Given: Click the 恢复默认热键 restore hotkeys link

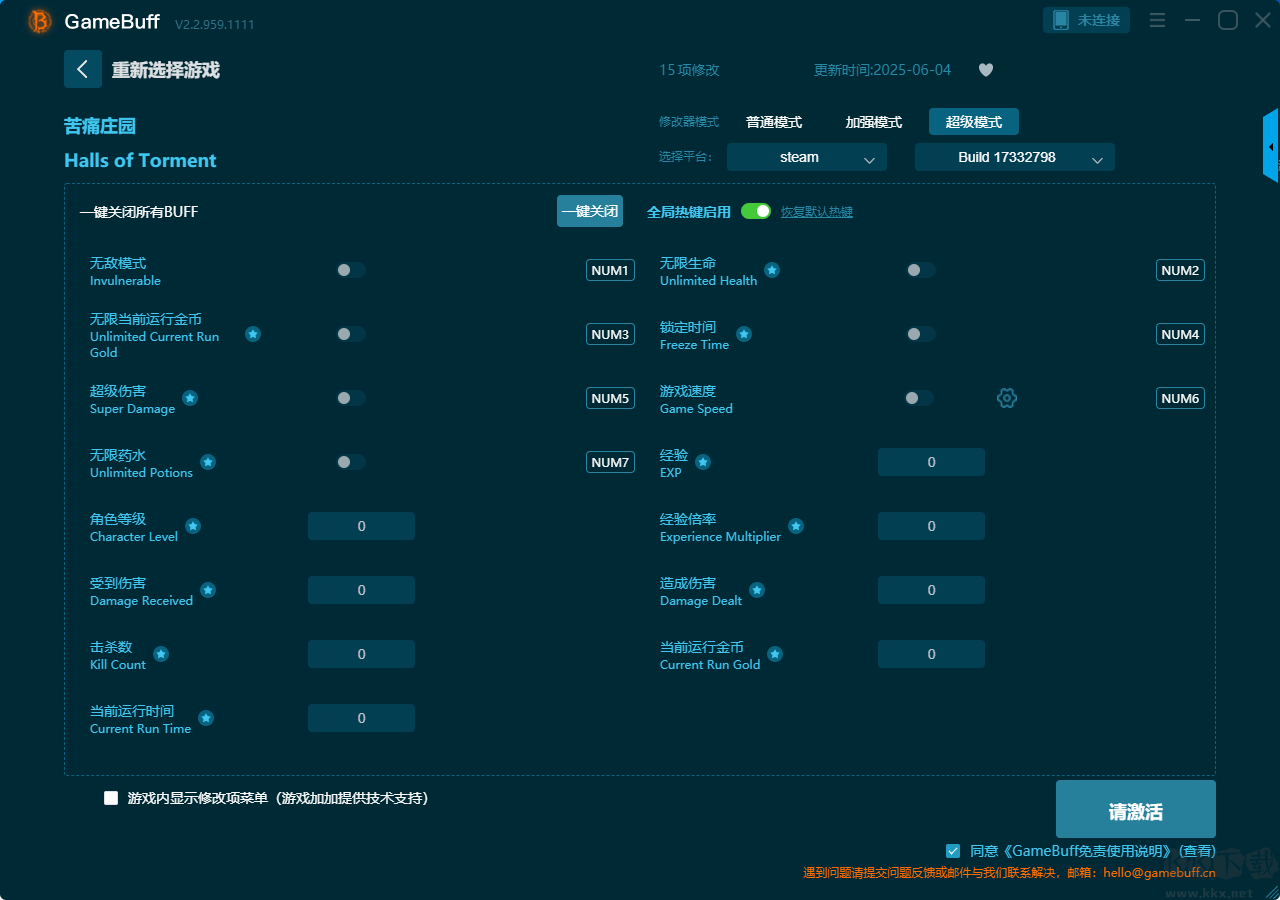Looking at the screenshot, I should (816, 212).
